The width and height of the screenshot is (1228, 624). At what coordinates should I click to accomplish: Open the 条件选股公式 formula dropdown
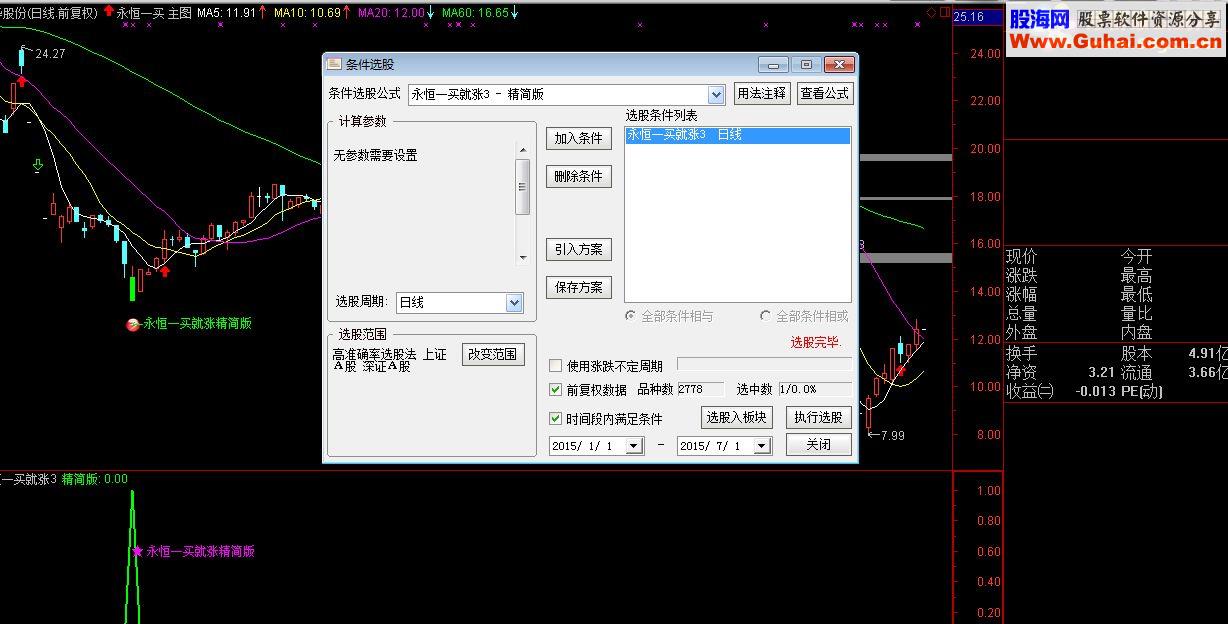point(716,95)
